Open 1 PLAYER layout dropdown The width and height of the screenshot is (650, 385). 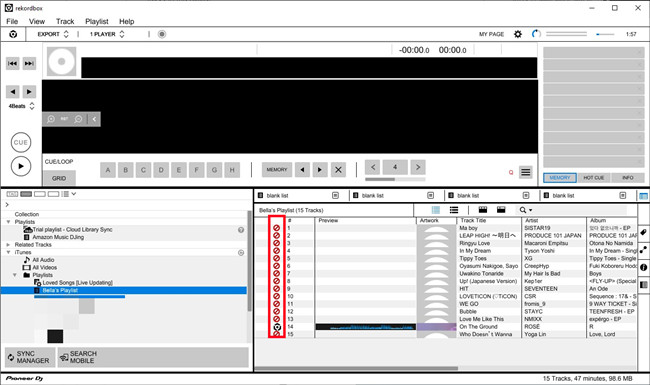coord(107,34)
